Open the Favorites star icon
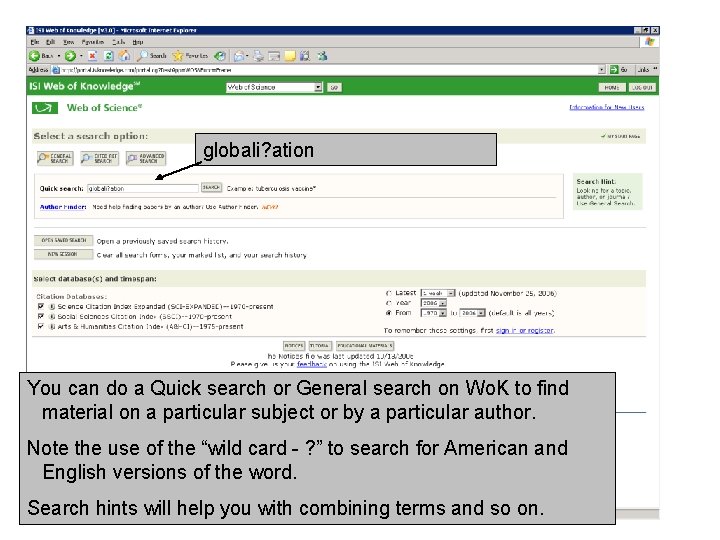 coord(178,56)
